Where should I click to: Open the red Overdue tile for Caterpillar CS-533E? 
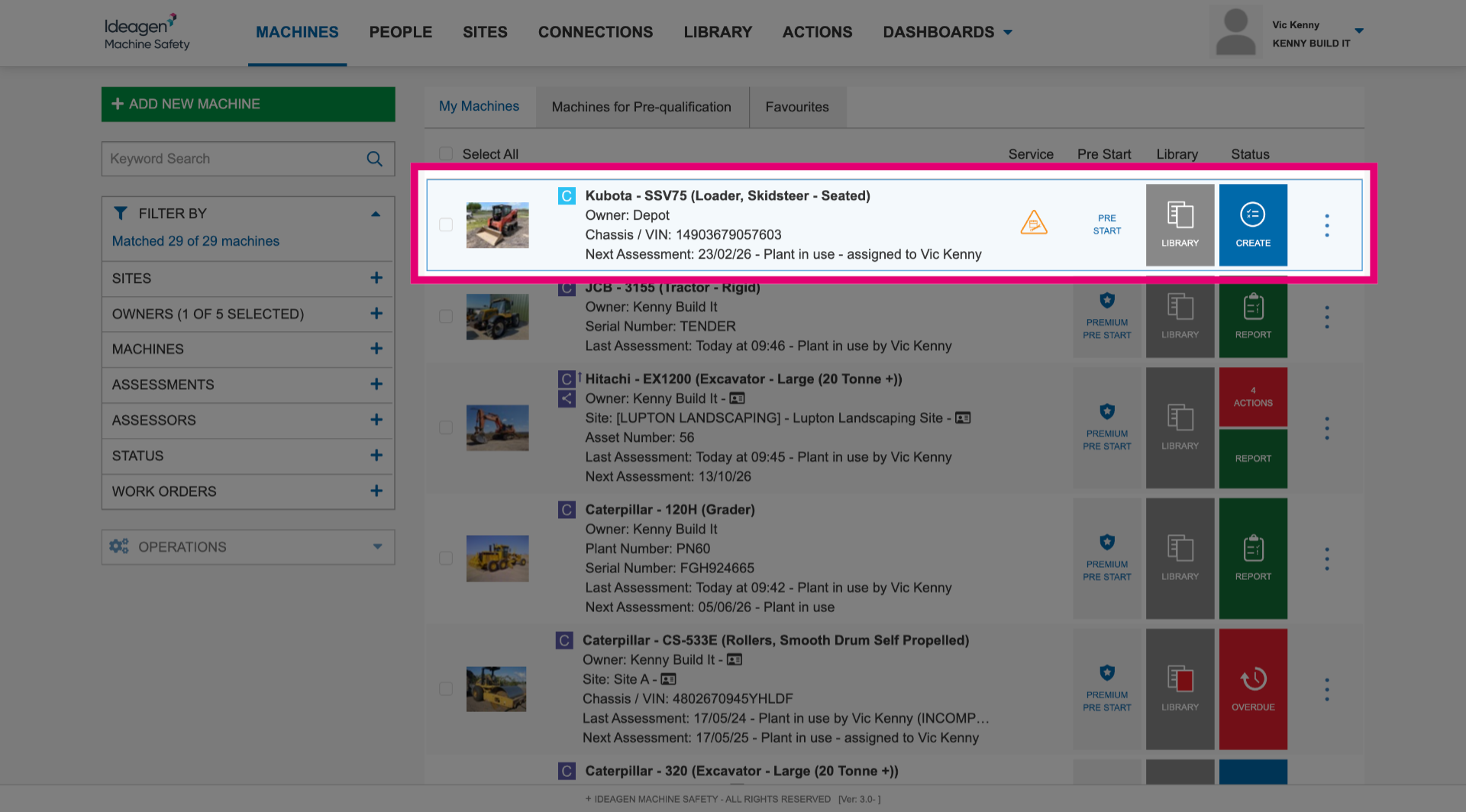(x=1253, y=689)
